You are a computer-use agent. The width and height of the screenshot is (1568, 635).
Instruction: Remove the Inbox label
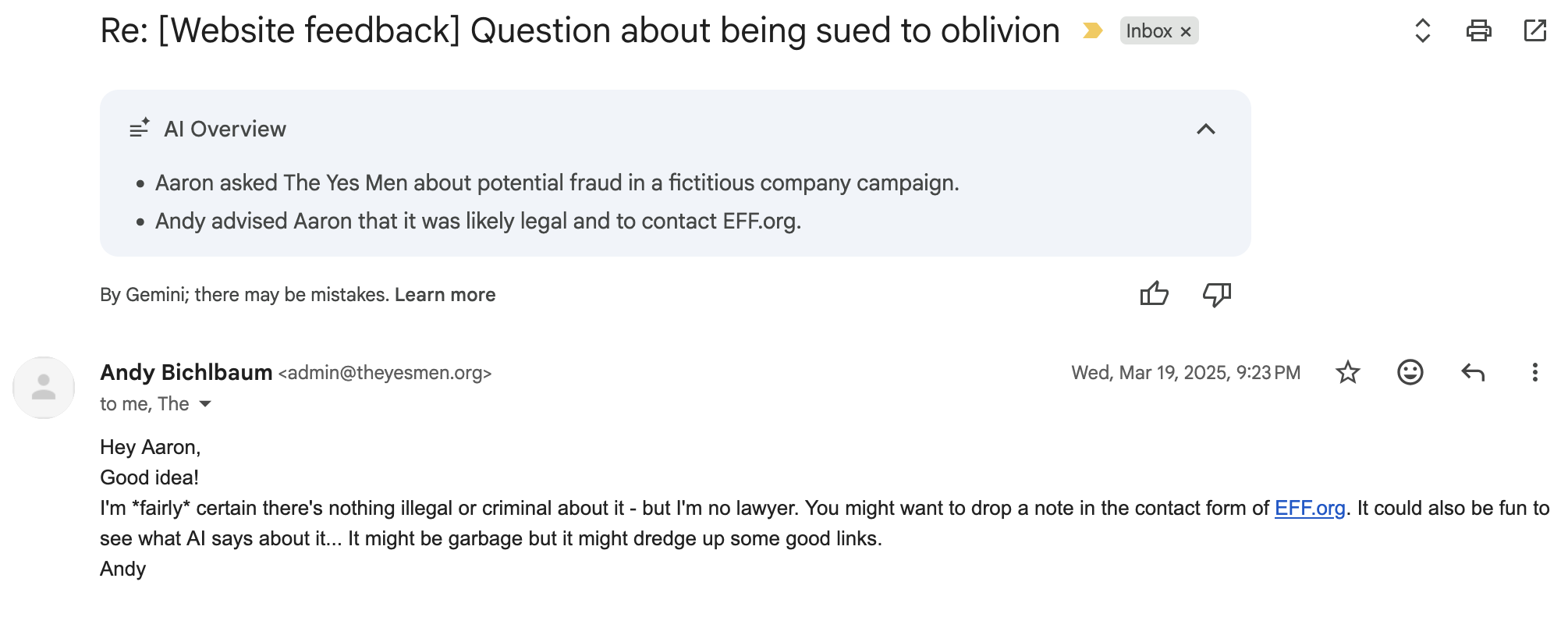[x=1186, y=32]
